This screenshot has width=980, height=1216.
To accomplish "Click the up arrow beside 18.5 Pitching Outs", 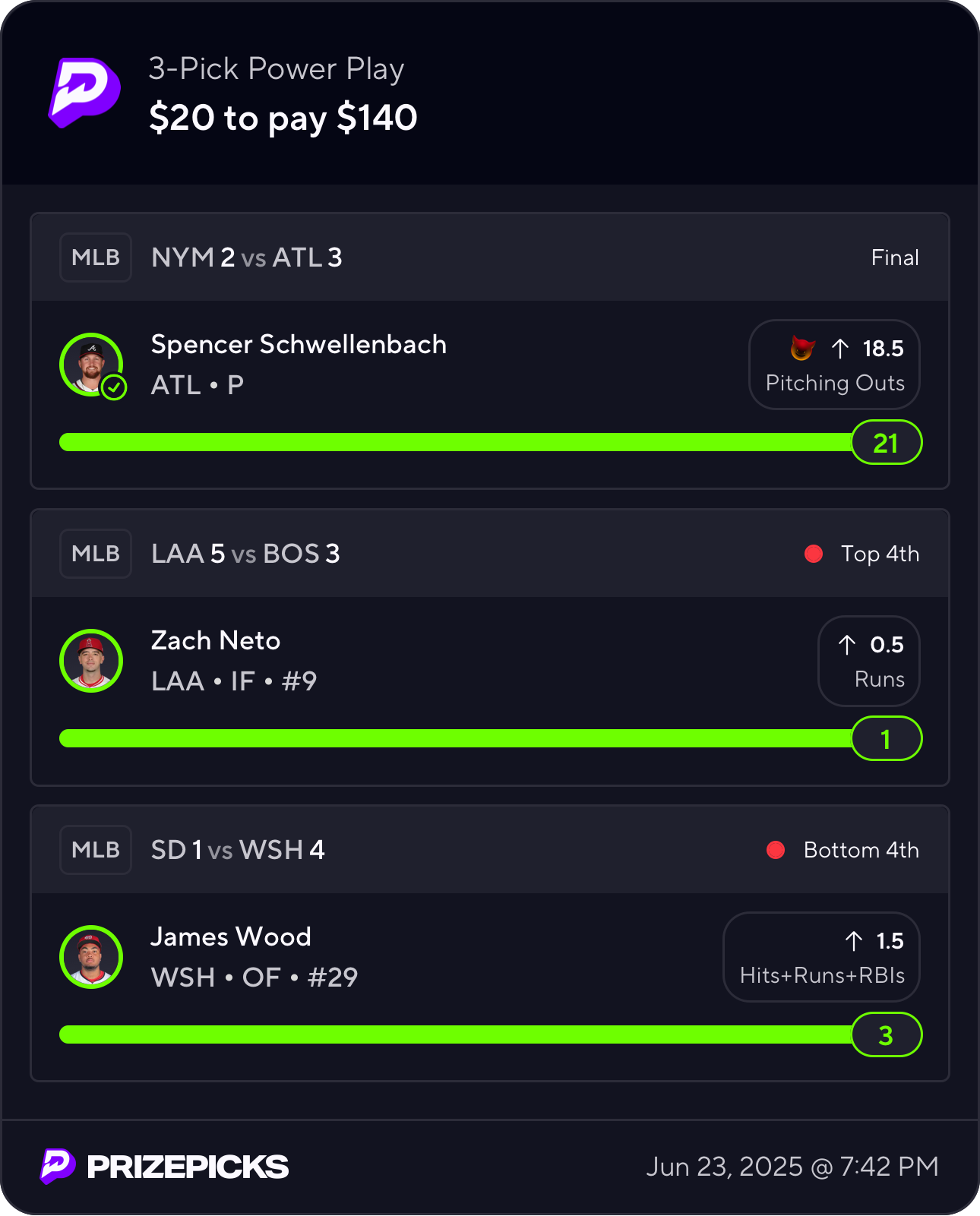I will [x=839, y=349].
